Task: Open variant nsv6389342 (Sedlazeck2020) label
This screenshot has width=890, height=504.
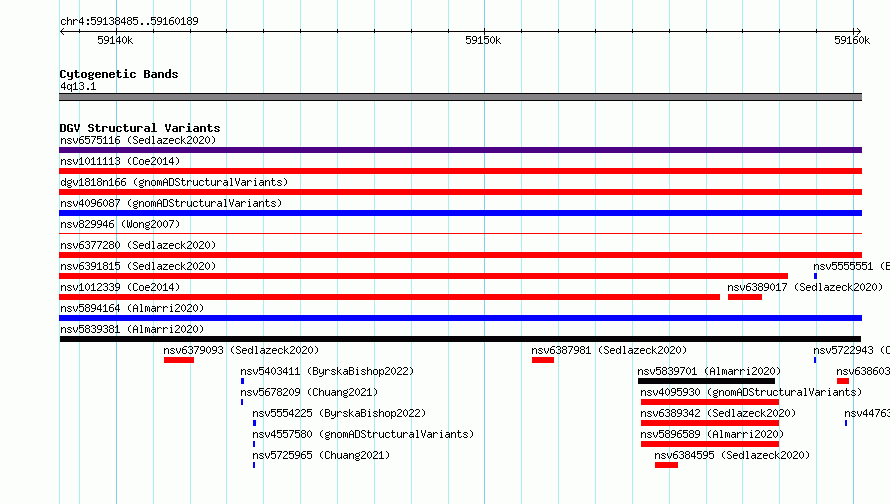Action: pyautogui.click(x=718, y=413)
